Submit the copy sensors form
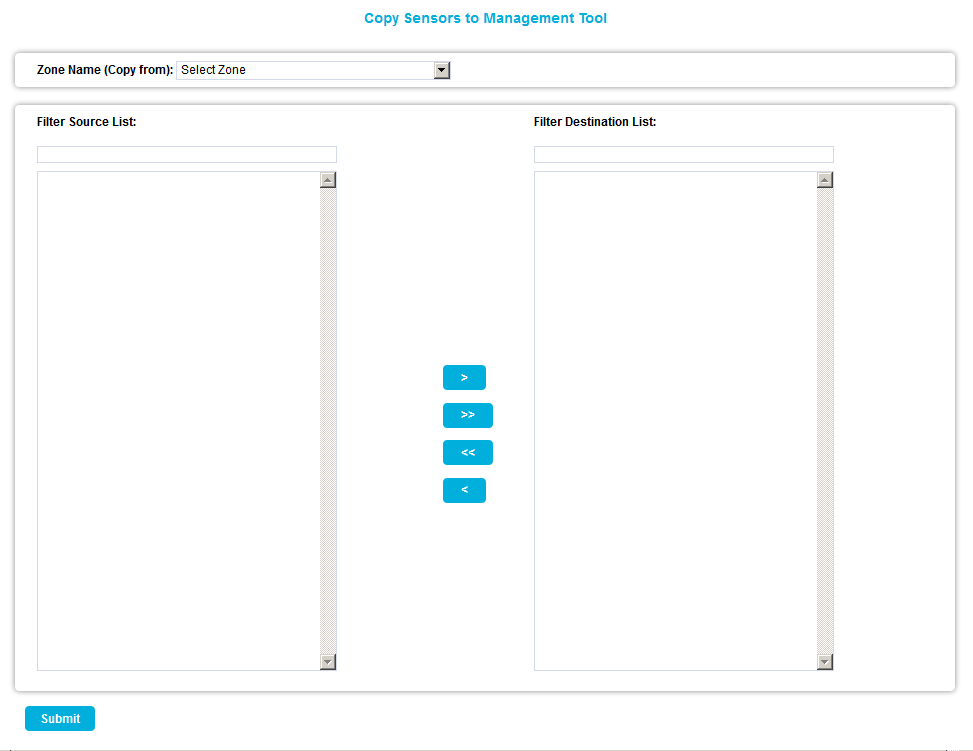This screenshot has width=973, height=751. (x=60, y=719)
